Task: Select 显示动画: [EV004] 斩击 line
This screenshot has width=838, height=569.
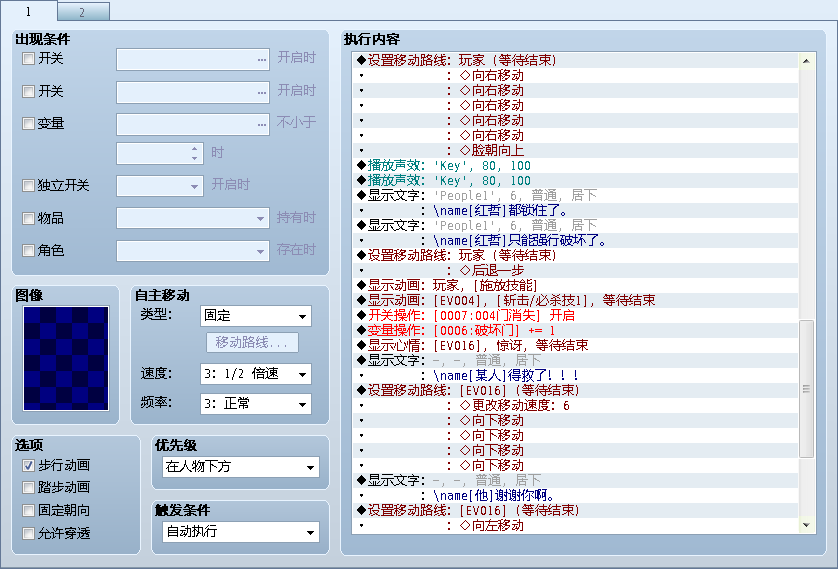Action: click(x=575, y=300)
